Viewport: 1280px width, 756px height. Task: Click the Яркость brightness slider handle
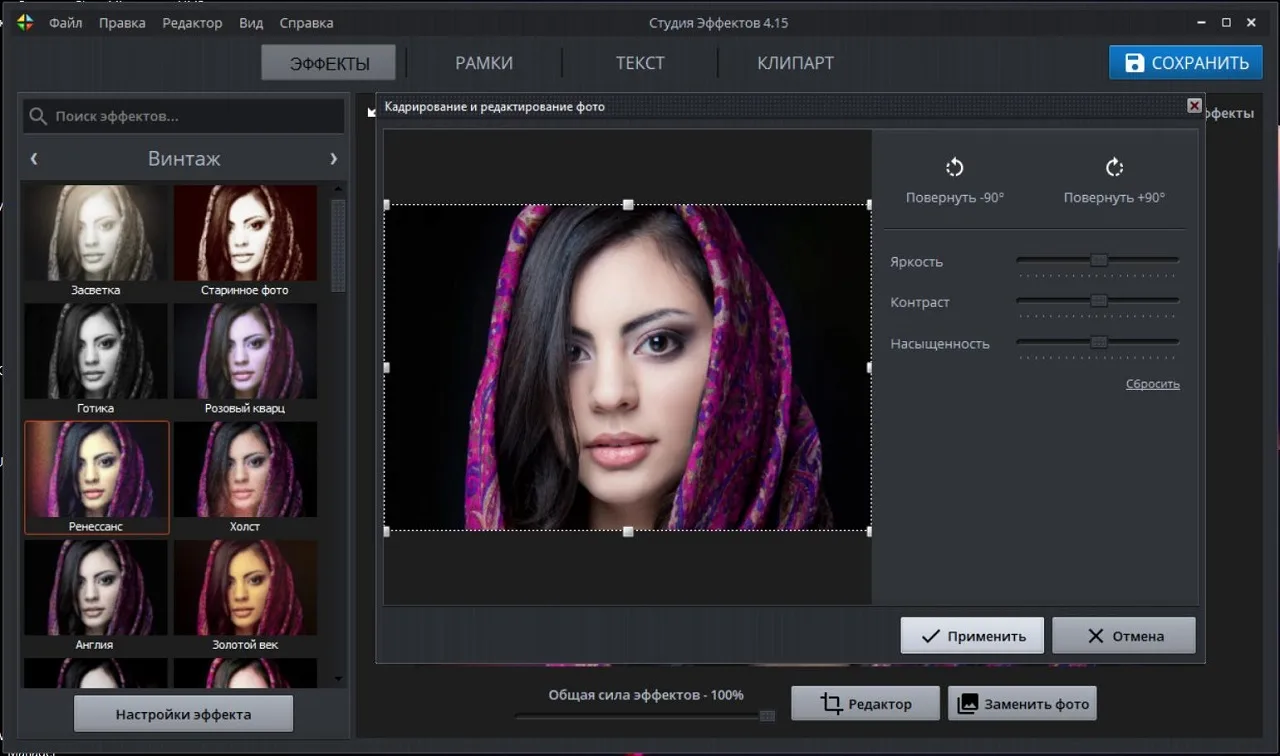click(1099, 260)
